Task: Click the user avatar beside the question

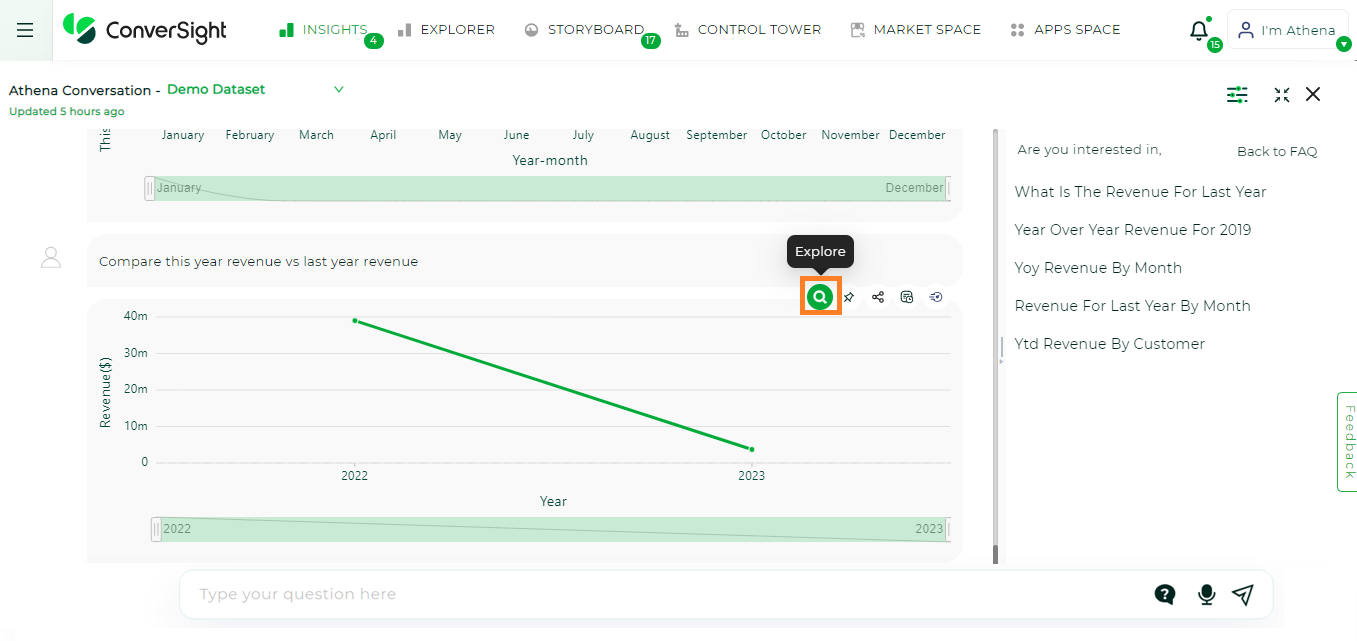Action: click(51, 258)
